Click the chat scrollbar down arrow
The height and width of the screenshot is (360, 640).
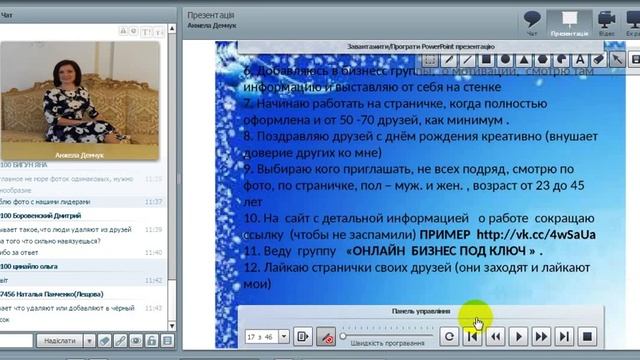pos(172,326)
